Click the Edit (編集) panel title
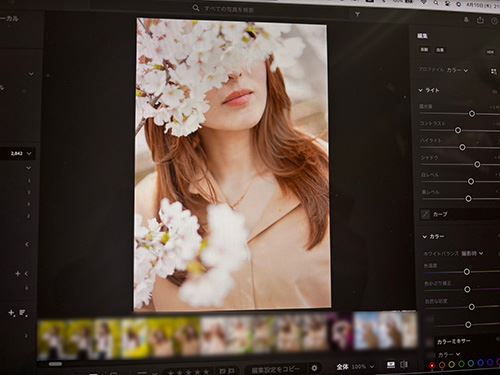The image size is (500, 375). (423, 36)
